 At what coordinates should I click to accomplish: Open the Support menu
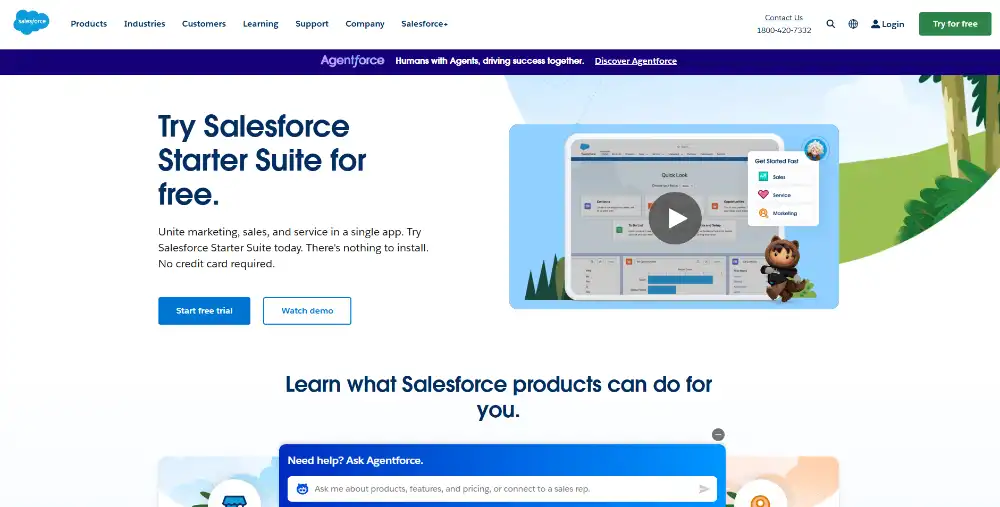pyautogui.click(x=312, y=24)
